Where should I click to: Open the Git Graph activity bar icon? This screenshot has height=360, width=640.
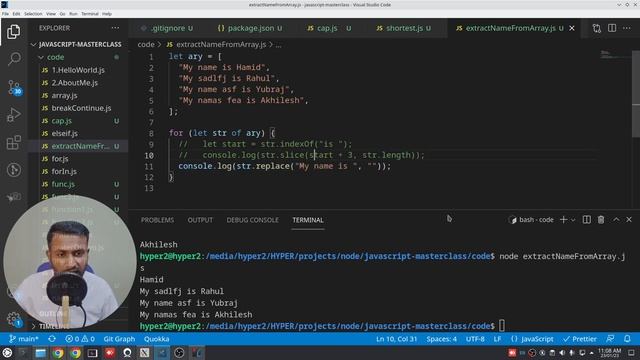(x=13, y=170)
